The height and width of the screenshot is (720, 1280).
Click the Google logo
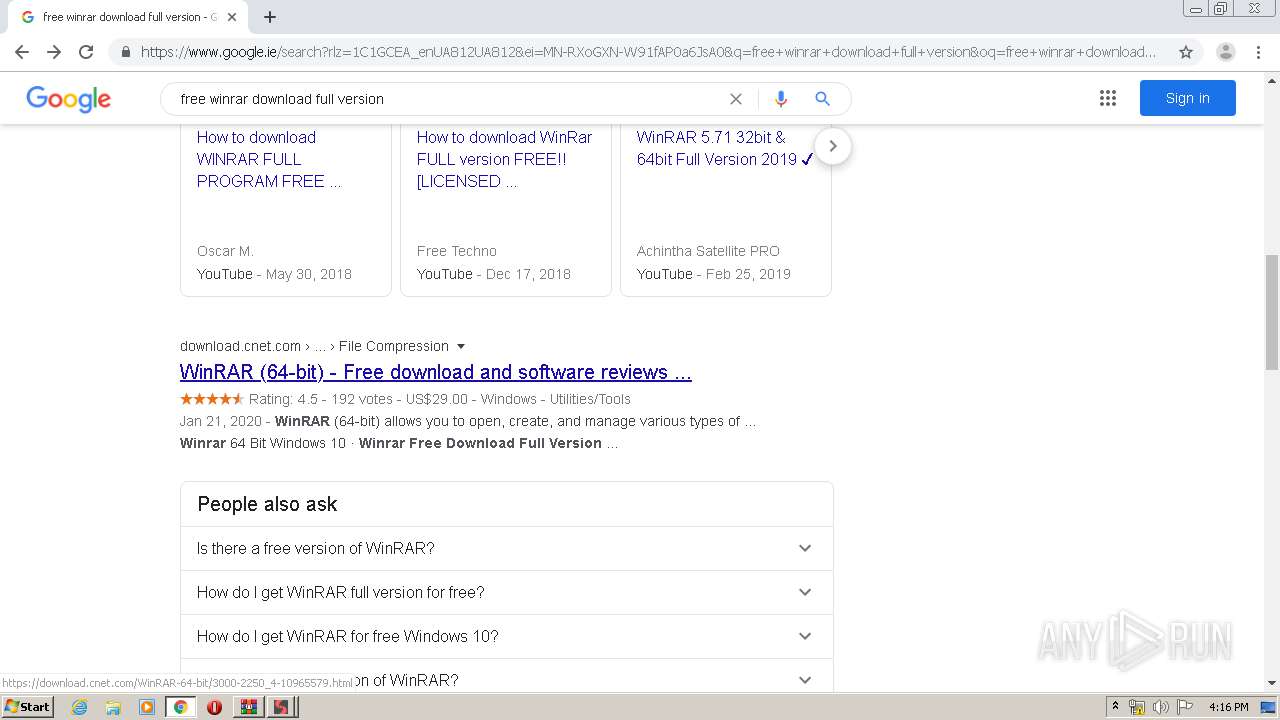click(x=69, y=98)
